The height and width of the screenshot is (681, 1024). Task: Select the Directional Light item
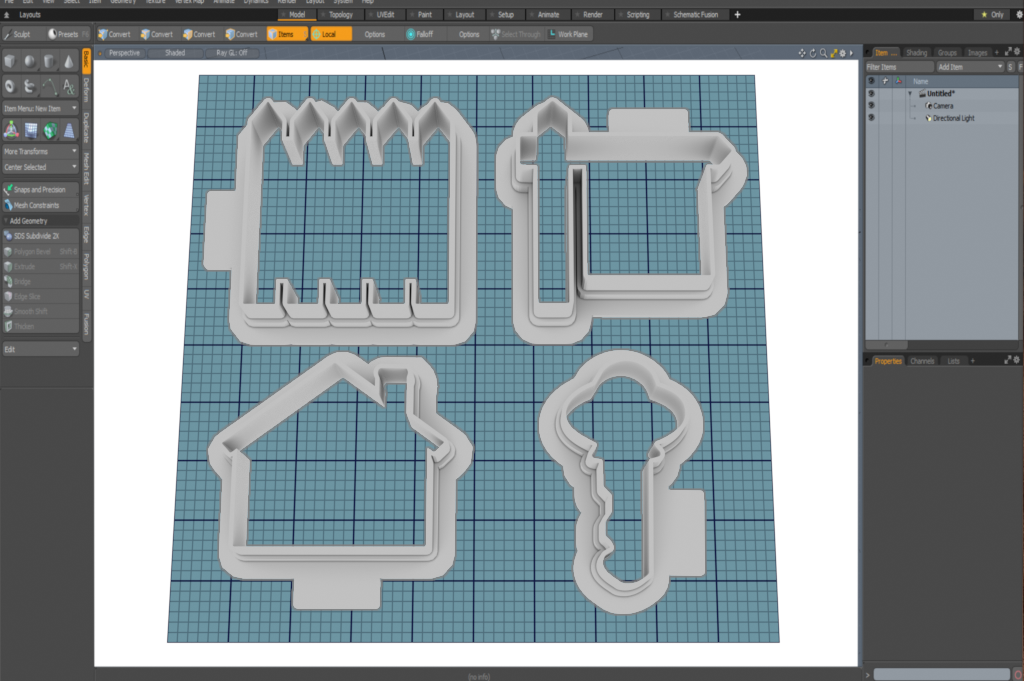953,118
